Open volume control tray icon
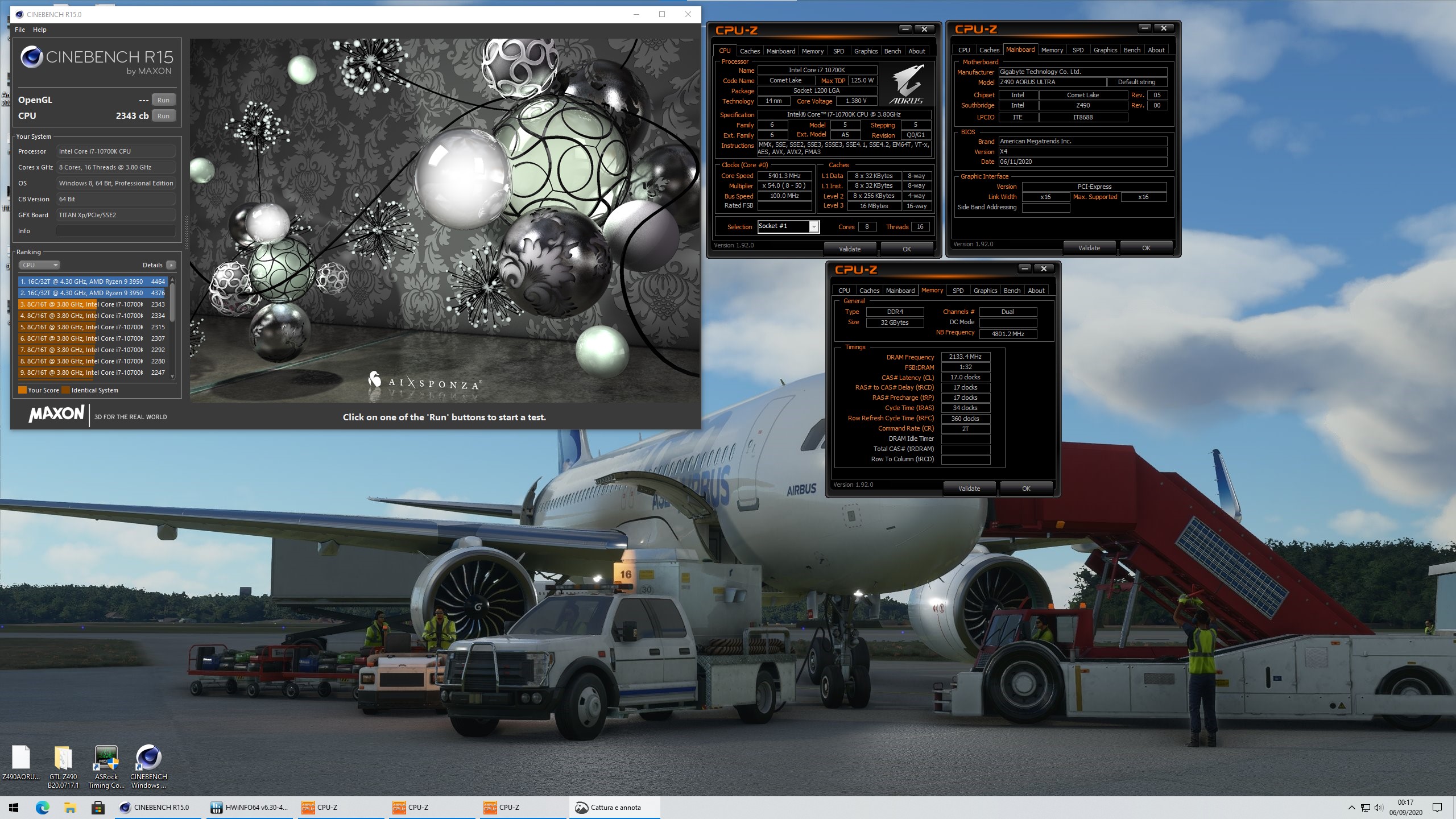 (x=1378, y=807)
